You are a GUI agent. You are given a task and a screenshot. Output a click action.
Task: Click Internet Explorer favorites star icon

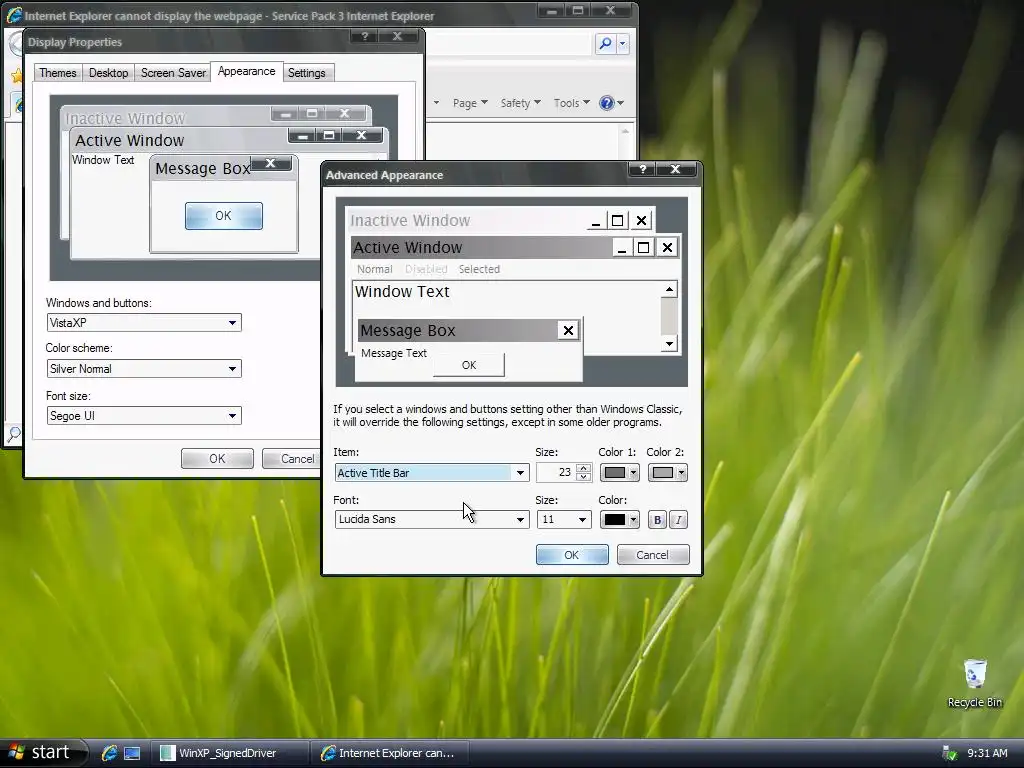pyautogui.click(x=16, y=76)
